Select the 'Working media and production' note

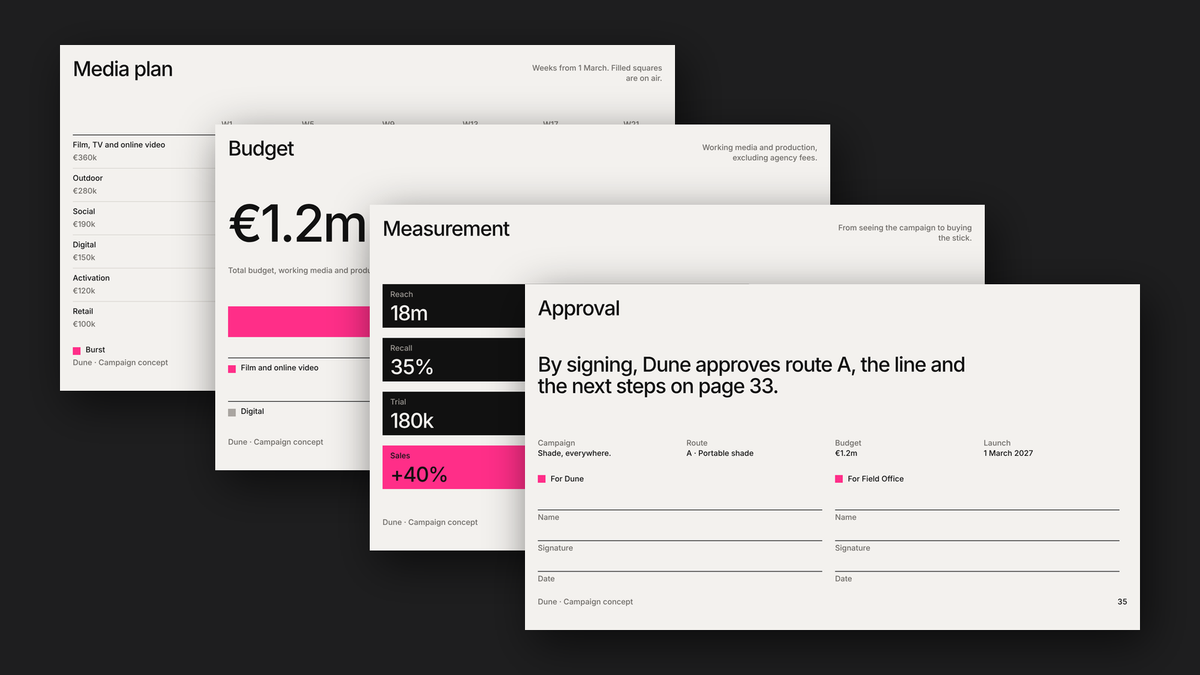tap(759, 152)
